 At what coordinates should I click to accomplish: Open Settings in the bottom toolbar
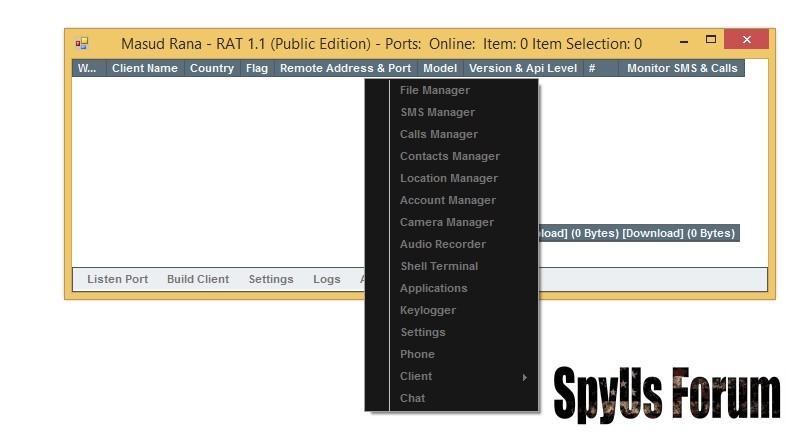tap(271, 280)
